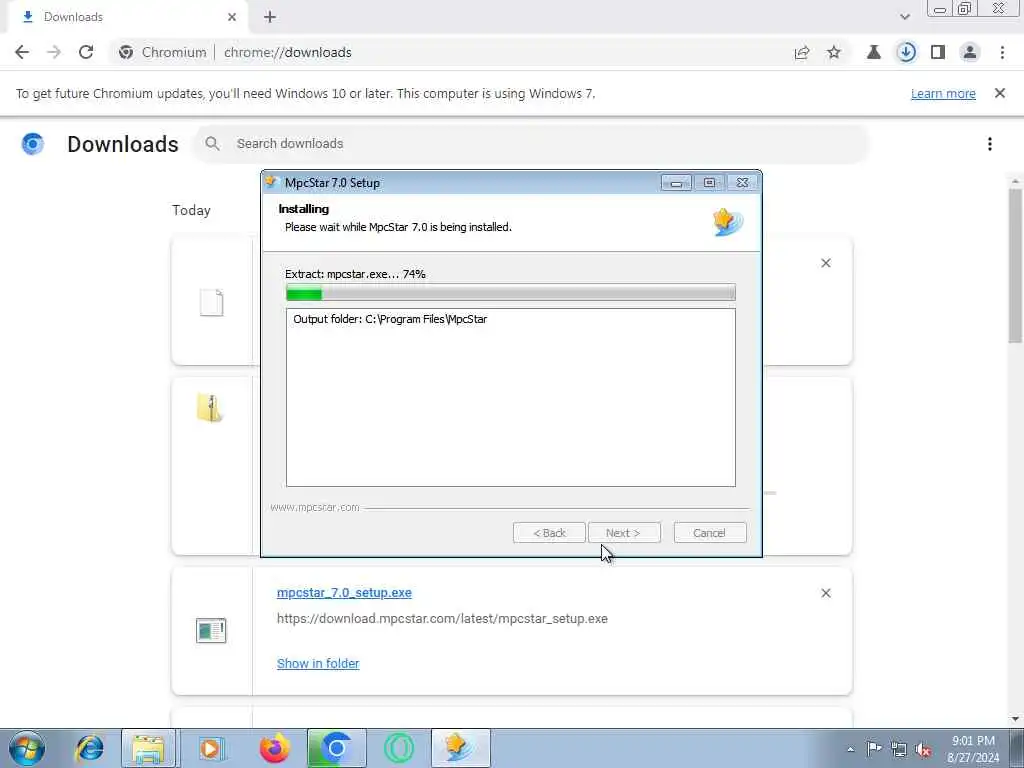Open the mpcstar_7.0_setup.exe link
The image size is (1024, 768).
point(344,592)
